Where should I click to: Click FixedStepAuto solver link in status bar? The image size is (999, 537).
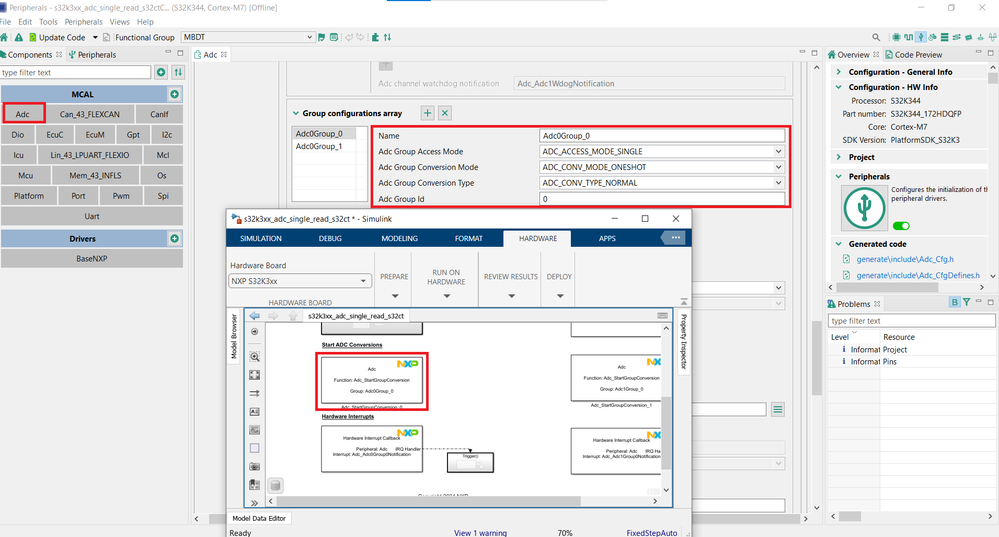(651, 533)
